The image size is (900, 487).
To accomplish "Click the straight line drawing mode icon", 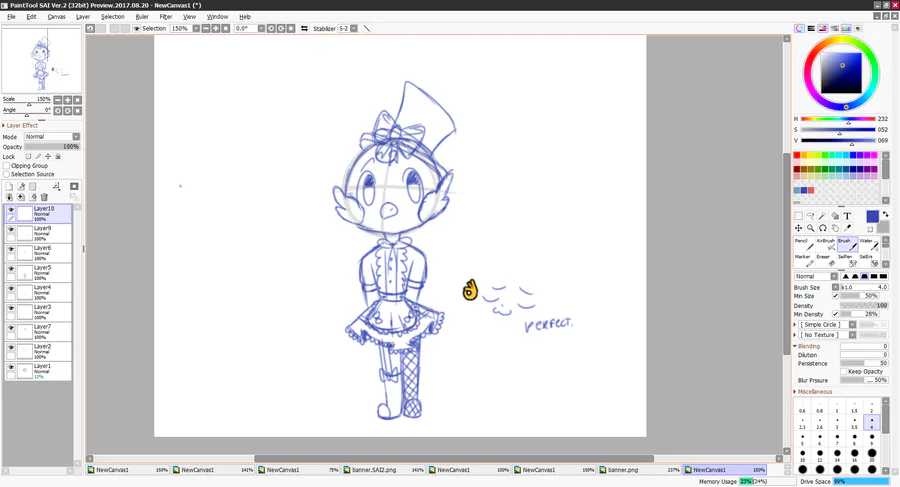I will click(x=367, y=28).
